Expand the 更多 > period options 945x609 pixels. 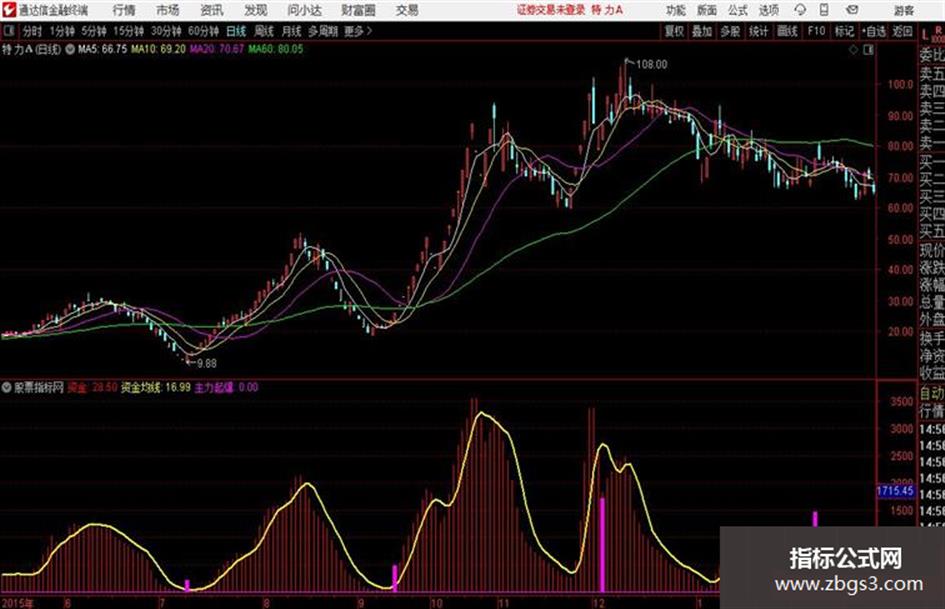tap(358, 31)
